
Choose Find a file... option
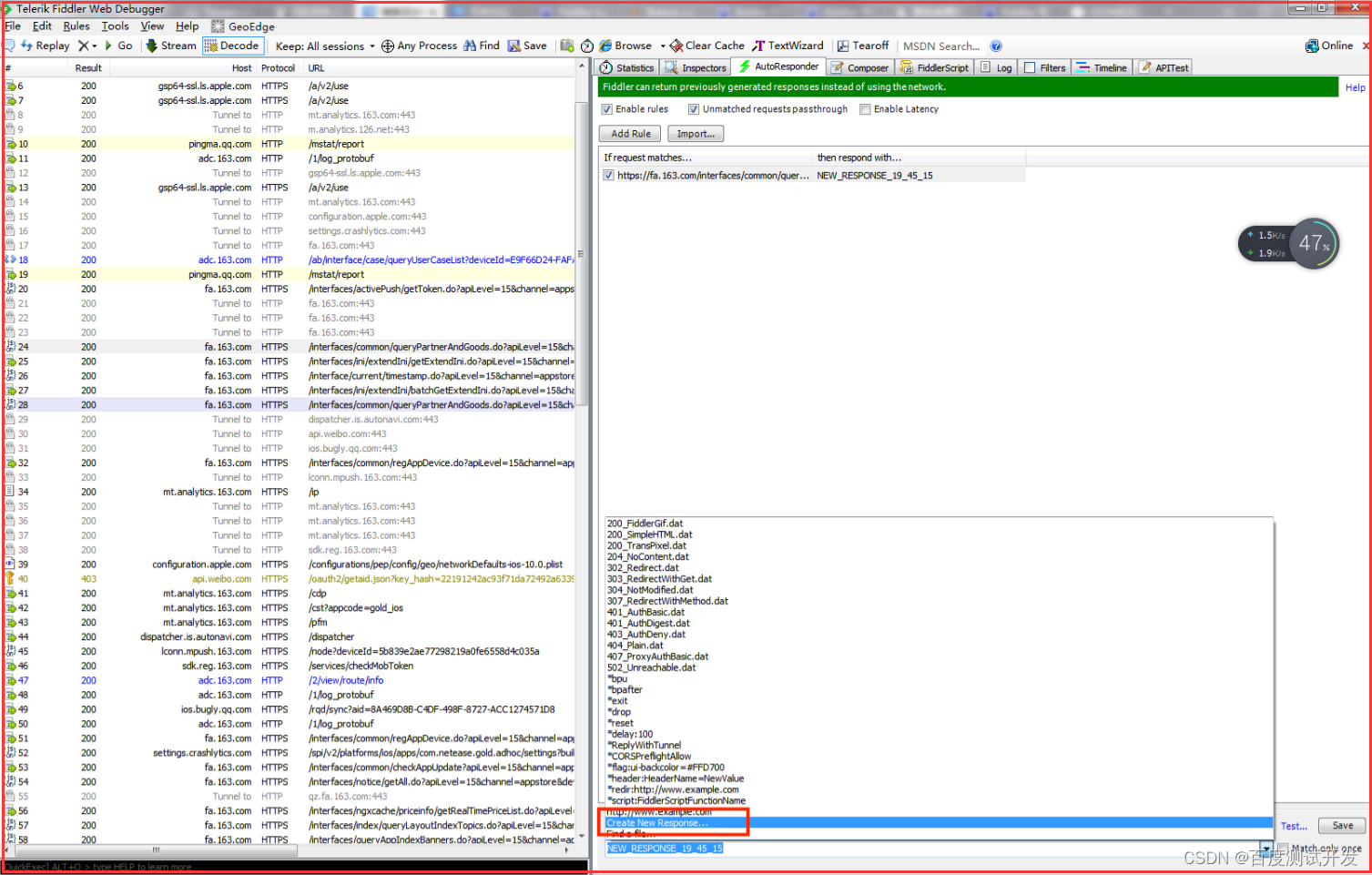coord(939,833)
